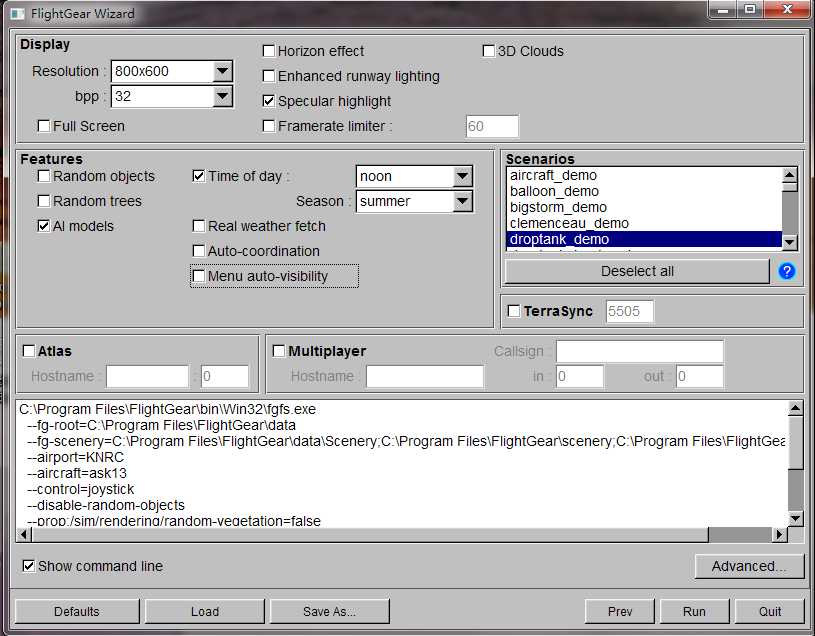Click the blue help question mark icon

pos(786,271)
